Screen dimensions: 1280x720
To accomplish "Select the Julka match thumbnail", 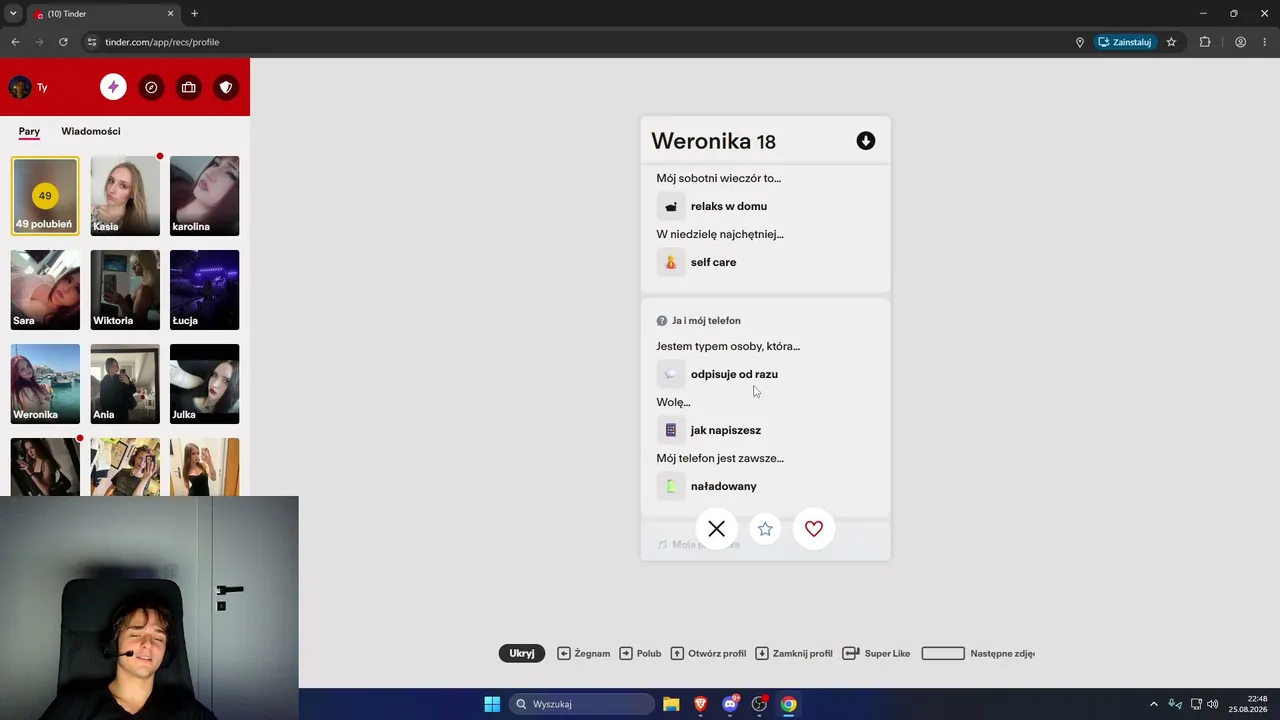I will coord(205,384).
